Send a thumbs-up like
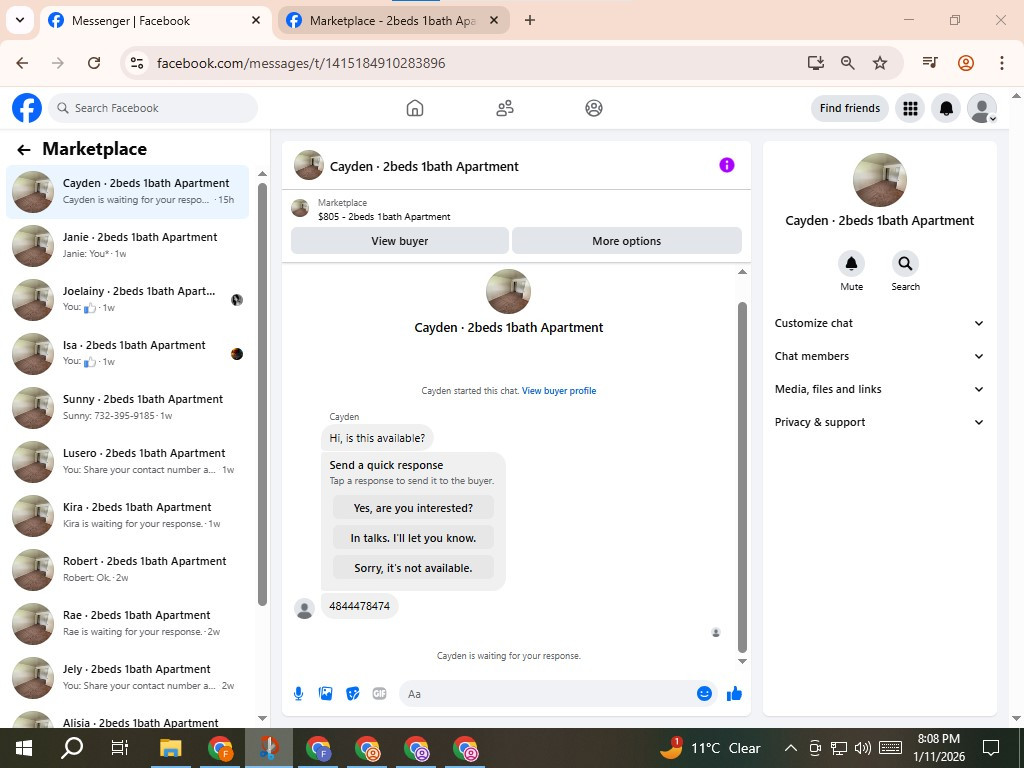Image resolution: width=1024 pixels, height=768 pixels. click(x=734, y=694)
